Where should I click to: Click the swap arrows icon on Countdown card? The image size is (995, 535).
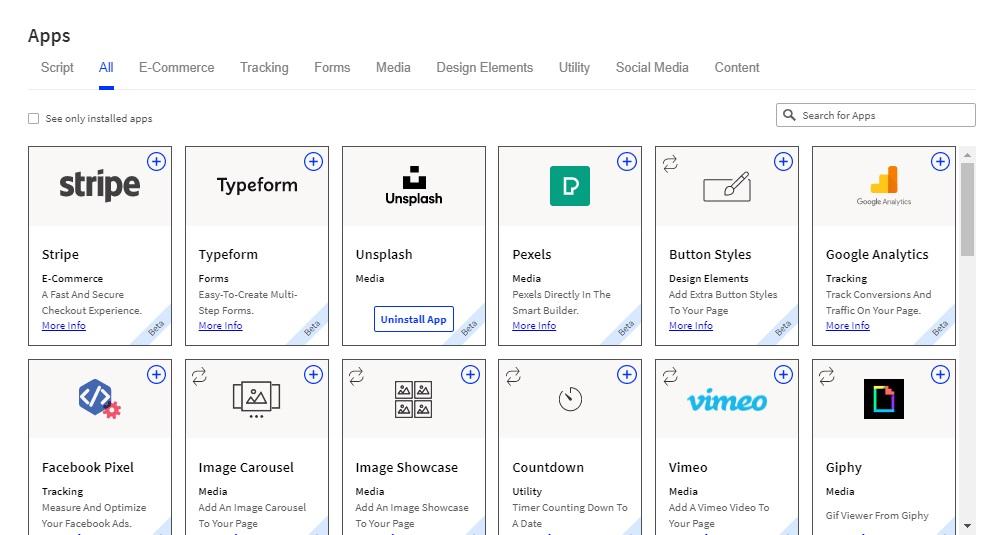(513, 376)
